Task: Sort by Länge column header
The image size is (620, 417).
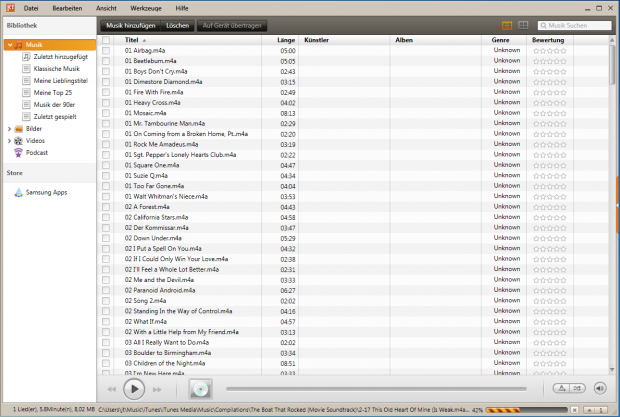Action: click(x=280, y=40)
